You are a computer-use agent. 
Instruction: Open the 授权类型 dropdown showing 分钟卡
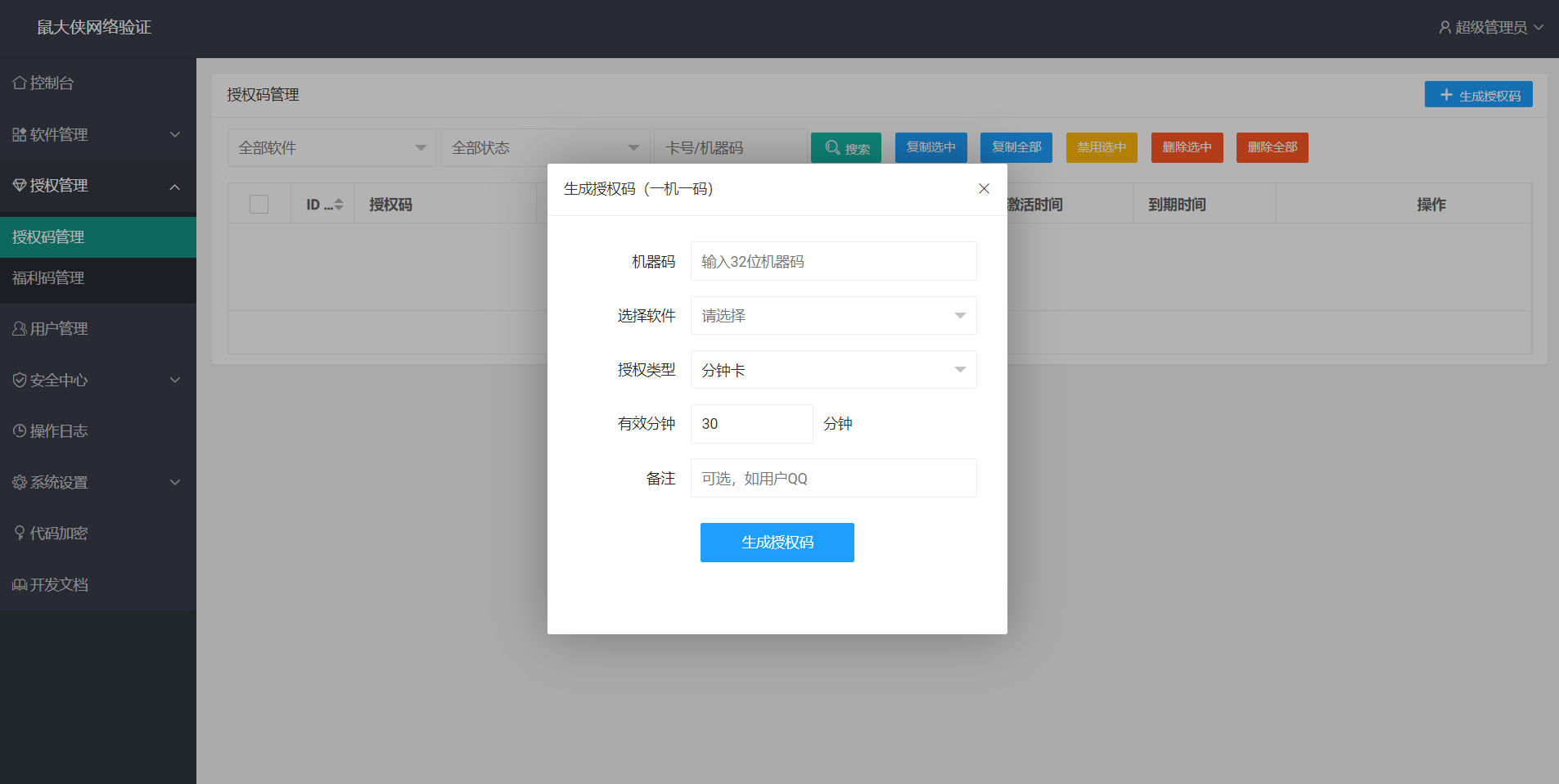833,370
